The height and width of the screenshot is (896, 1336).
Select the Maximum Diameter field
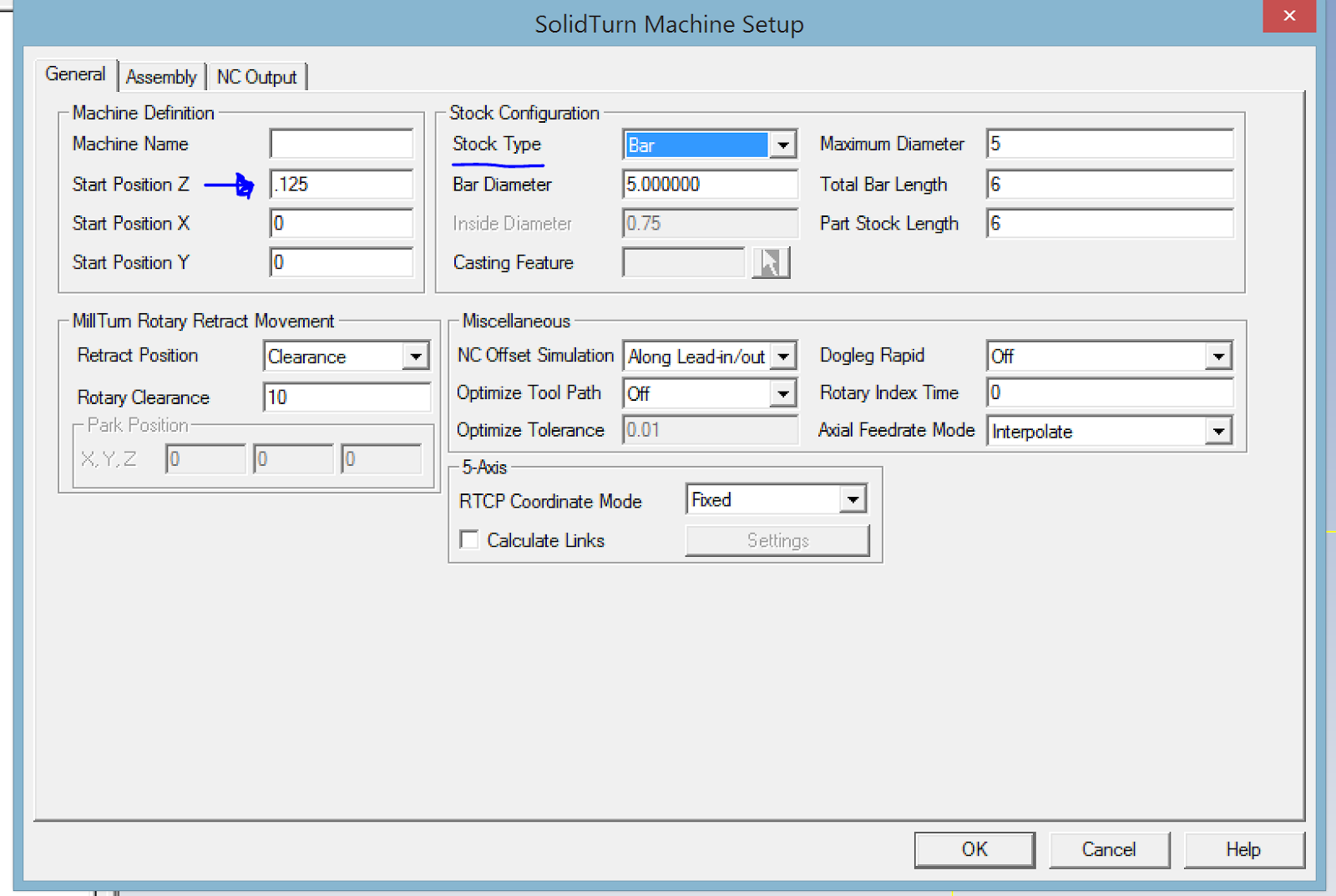click(x=1110, y=144)
